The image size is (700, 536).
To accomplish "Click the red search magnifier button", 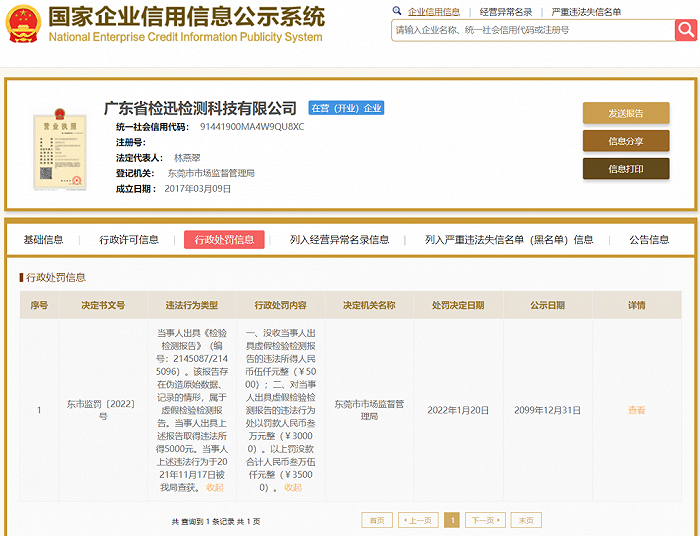I will pyautogui.click(x=686, y=30).
